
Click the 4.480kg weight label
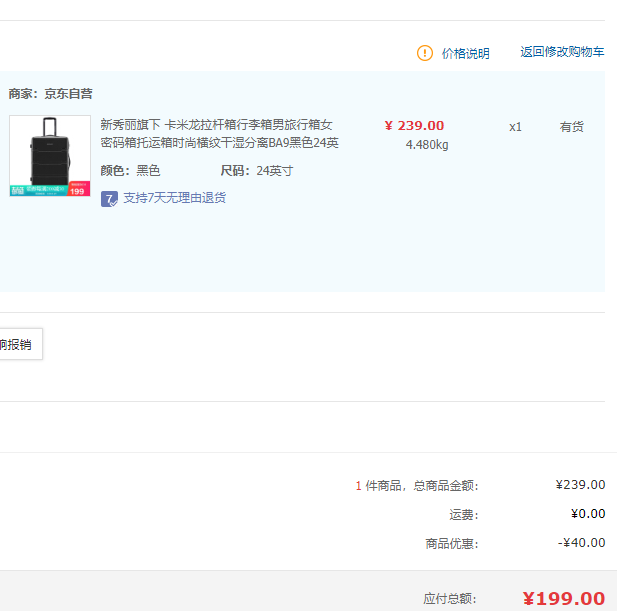click(x=427, y=145)
